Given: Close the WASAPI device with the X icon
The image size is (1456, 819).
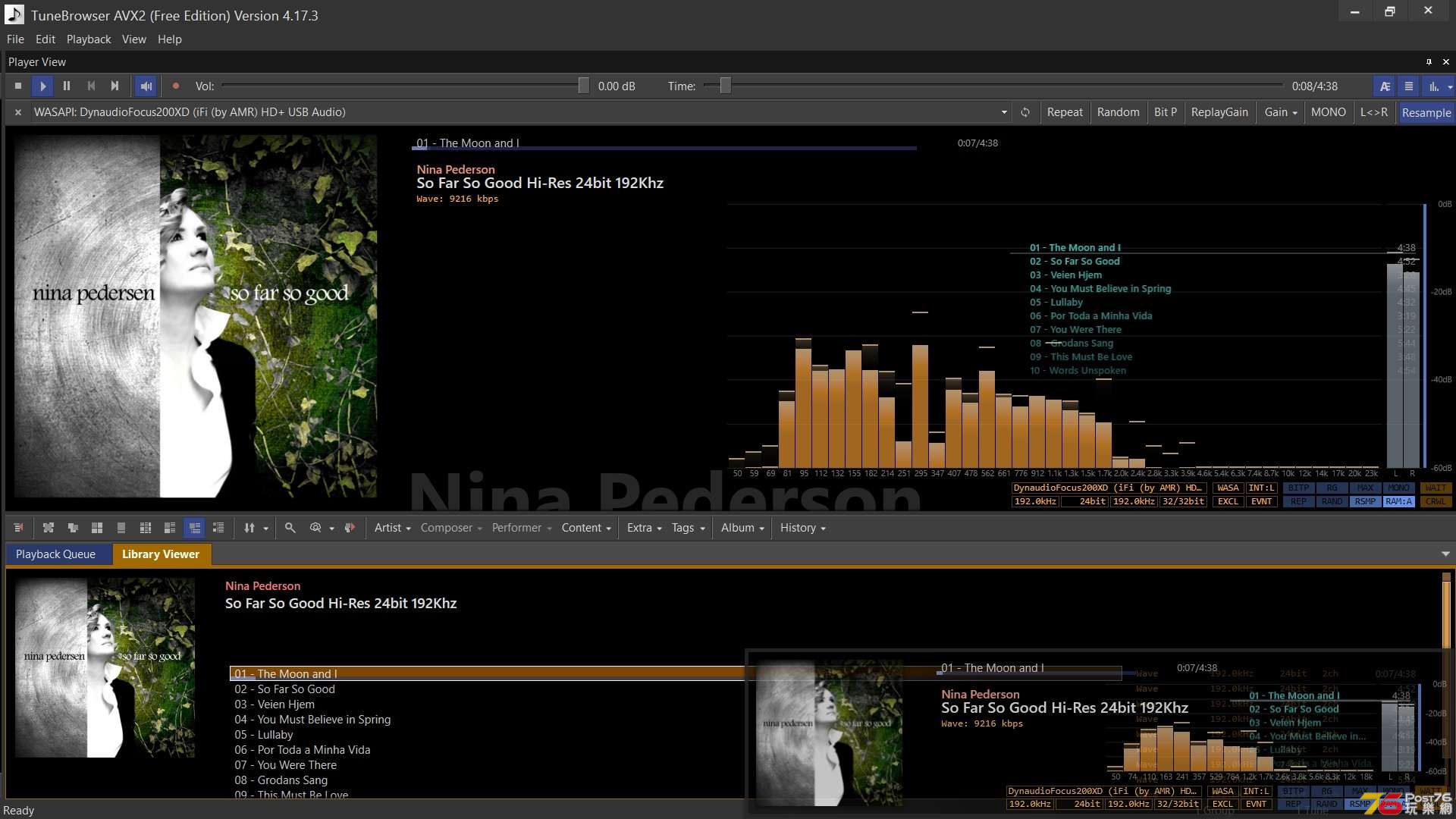Looking at the screenshot, I should tap(18, 112).
